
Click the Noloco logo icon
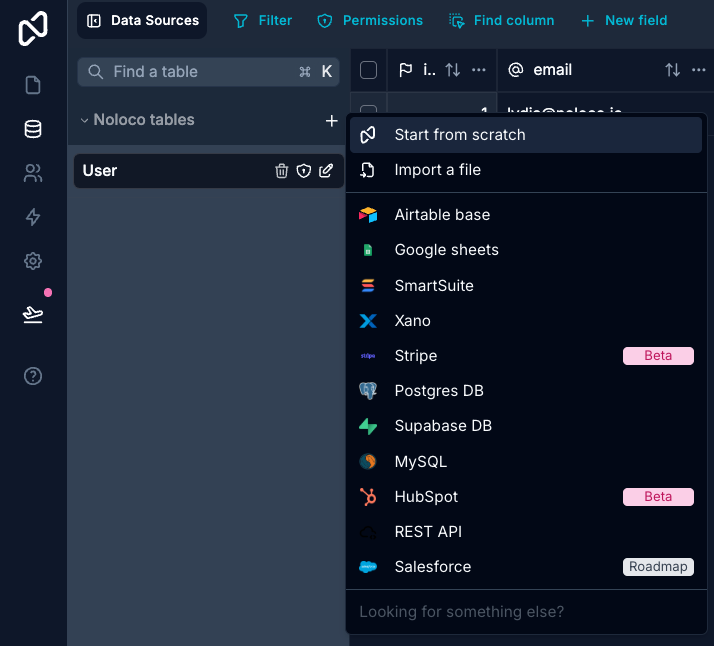click(33, 26)
